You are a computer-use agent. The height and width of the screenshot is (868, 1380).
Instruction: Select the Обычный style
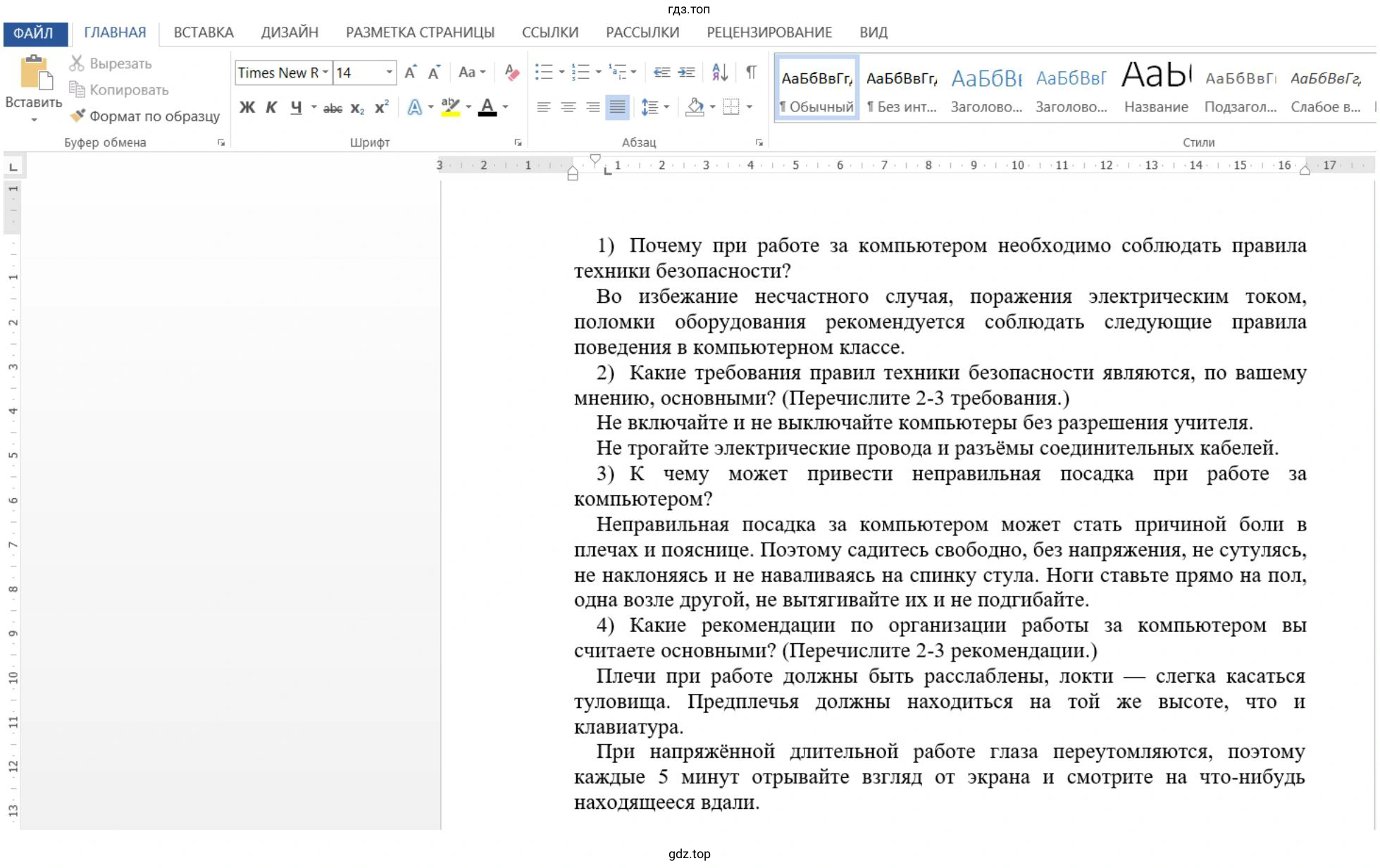click(817, 88)
